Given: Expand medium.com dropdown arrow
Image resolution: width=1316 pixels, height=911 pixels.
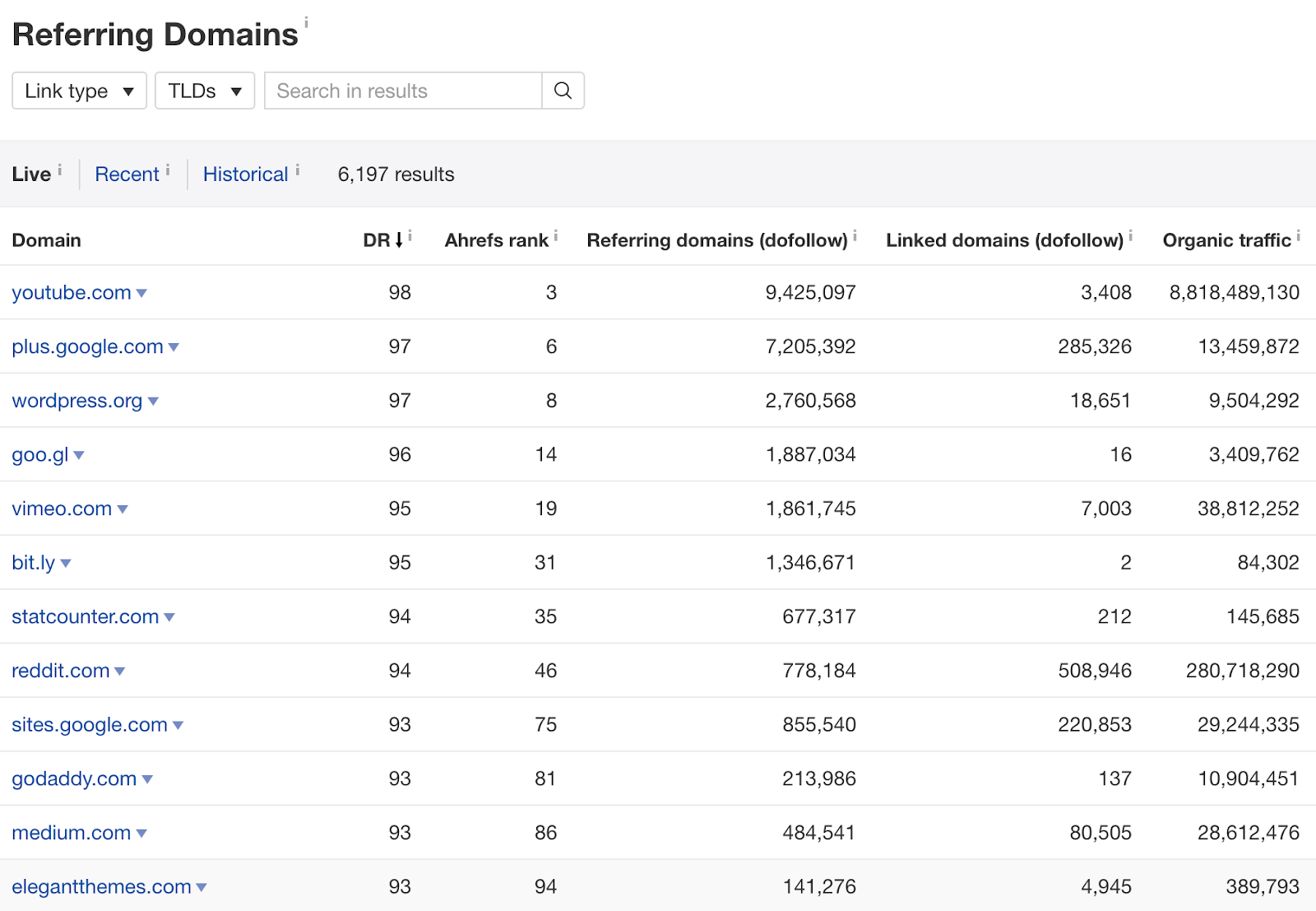Looking at the screenshot, I should [141, 834].
